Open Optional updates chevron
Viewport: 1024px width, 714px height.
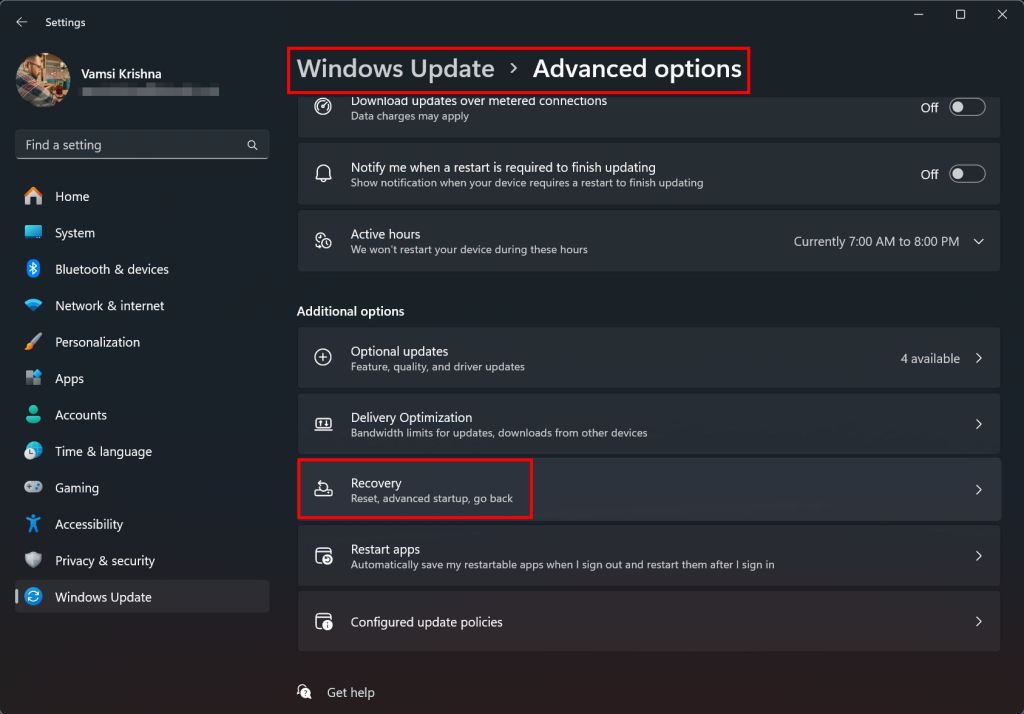(x=978, y=358)
